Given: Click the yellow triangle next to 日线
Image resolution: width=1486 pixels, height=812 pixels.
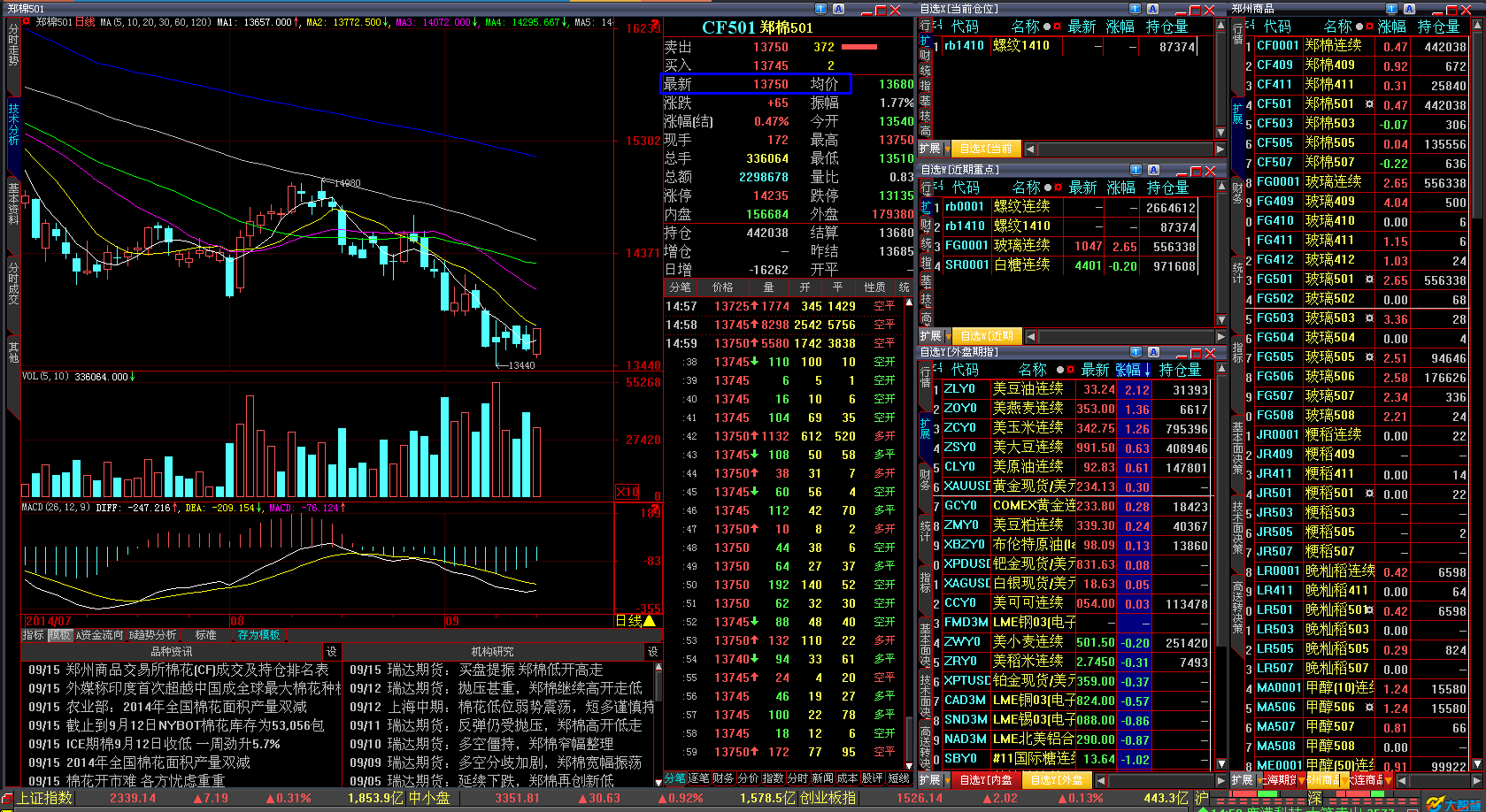Looking at the screenshot, I should 650,621.
